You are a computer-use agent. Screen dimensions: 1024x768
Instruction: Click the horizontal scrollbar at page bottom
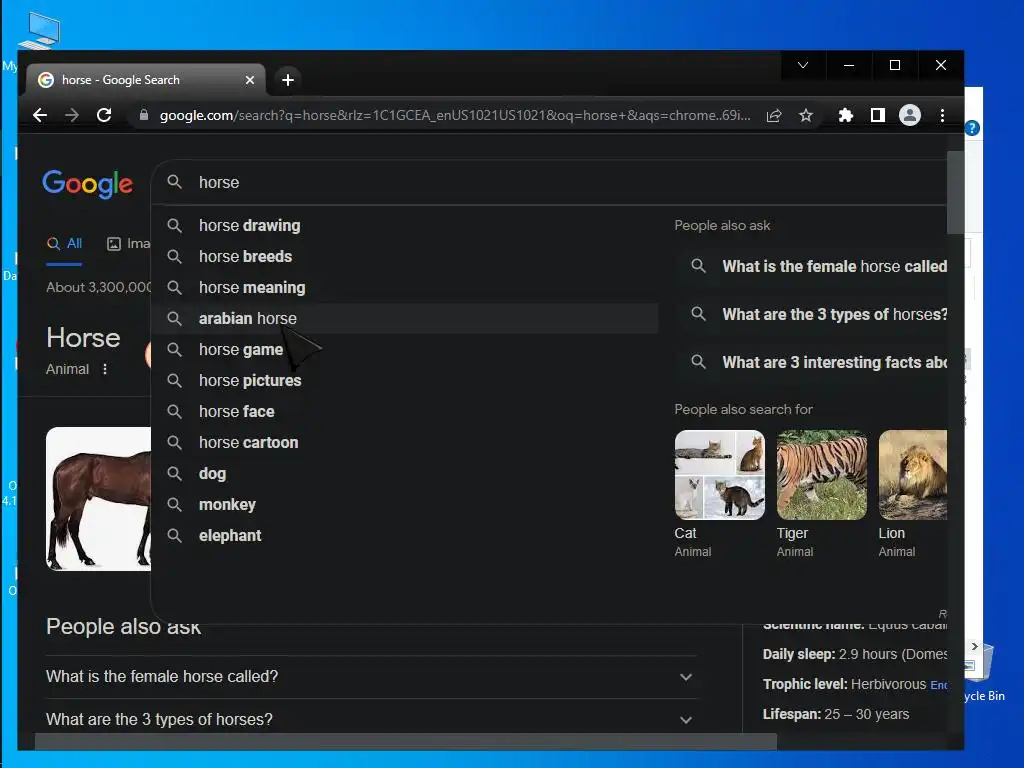click(x=406, y=741)
